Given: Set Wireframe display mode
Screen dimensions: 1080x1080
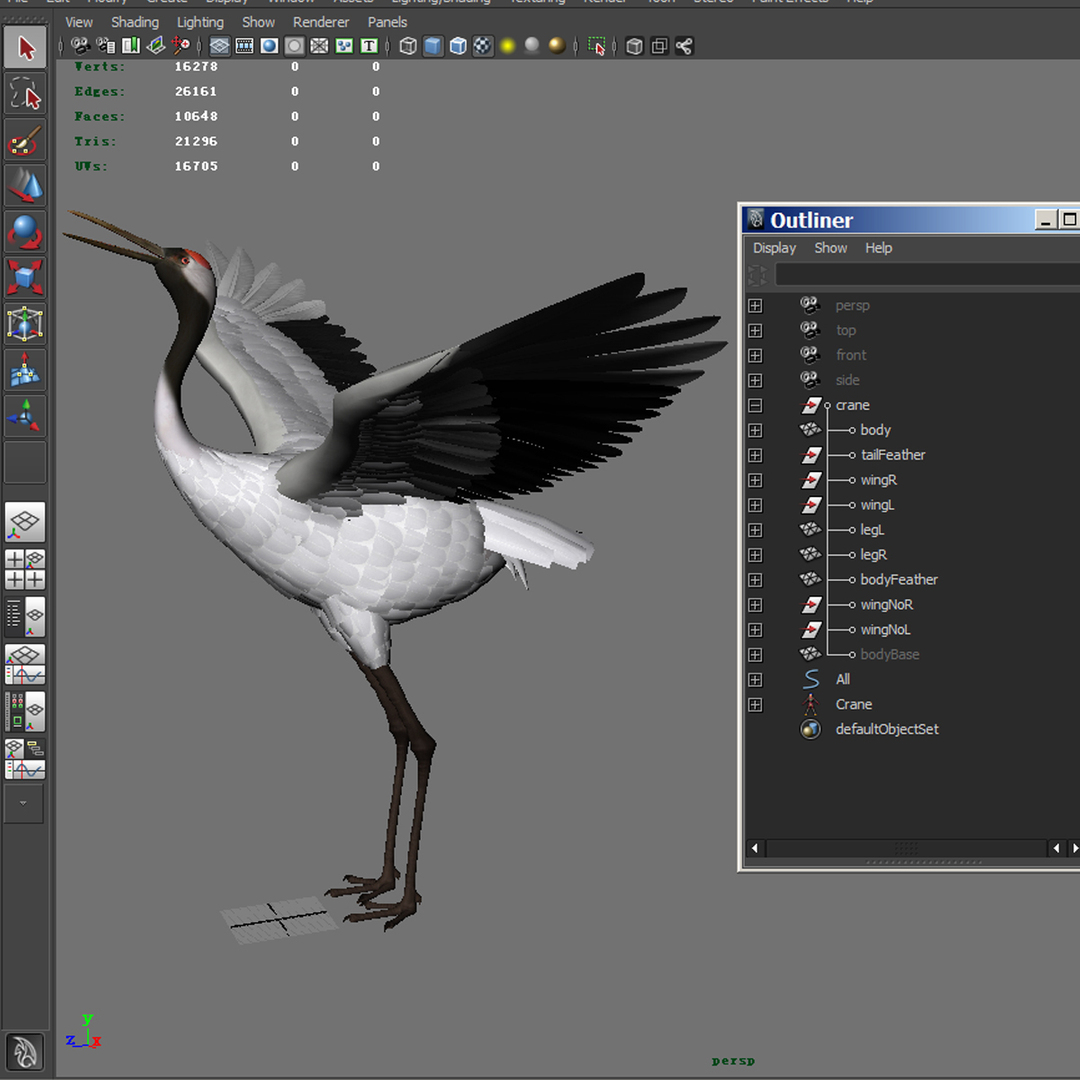Looking at the screenshot, I should point(408,46).
